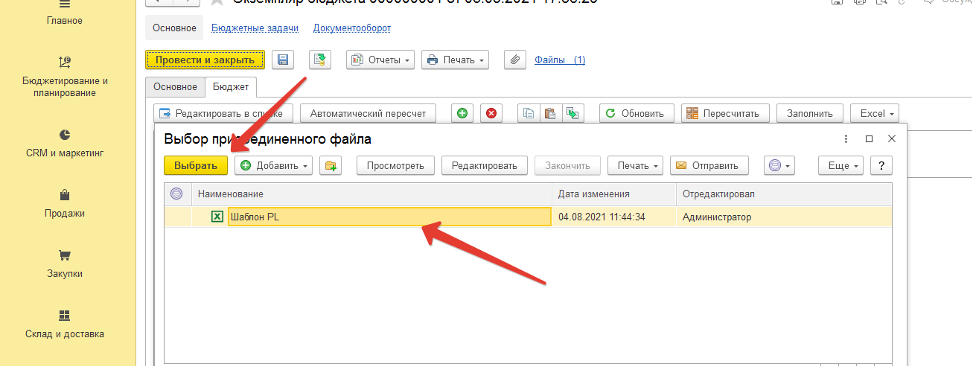
Task: Click the green add row icon
Action: click(x=462, y=114)
